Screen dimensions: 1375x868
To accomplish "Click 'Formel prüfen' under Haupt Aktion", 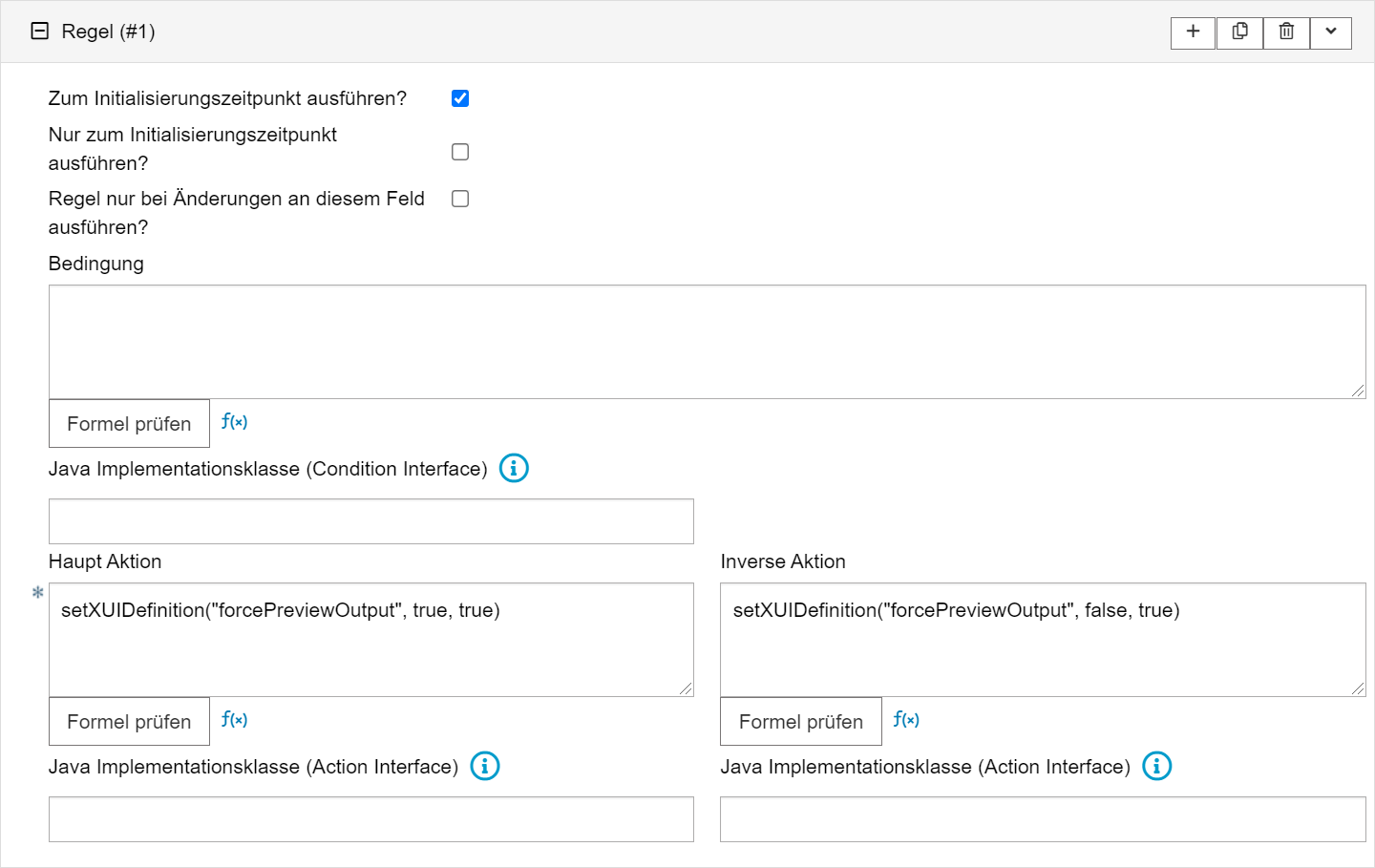I will point(129,722).
